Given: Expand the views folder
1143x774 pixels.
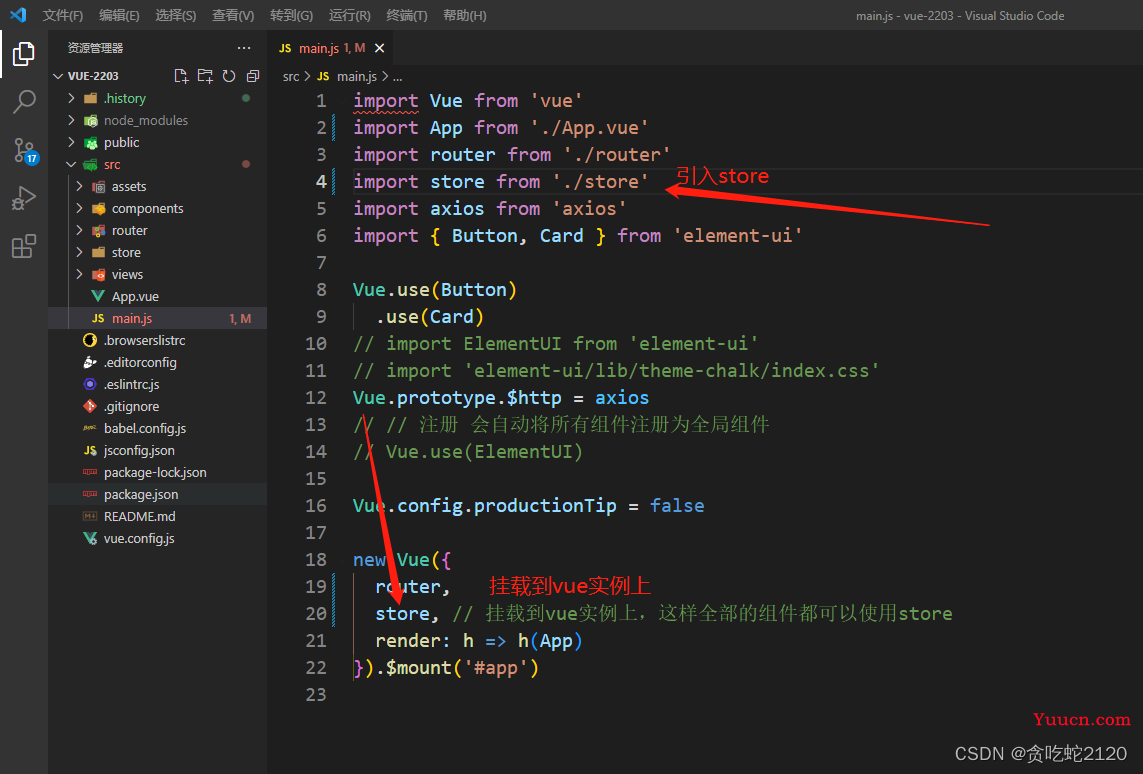Looking at the screenshot, I should pyautogui.click(x=157, y=275).
